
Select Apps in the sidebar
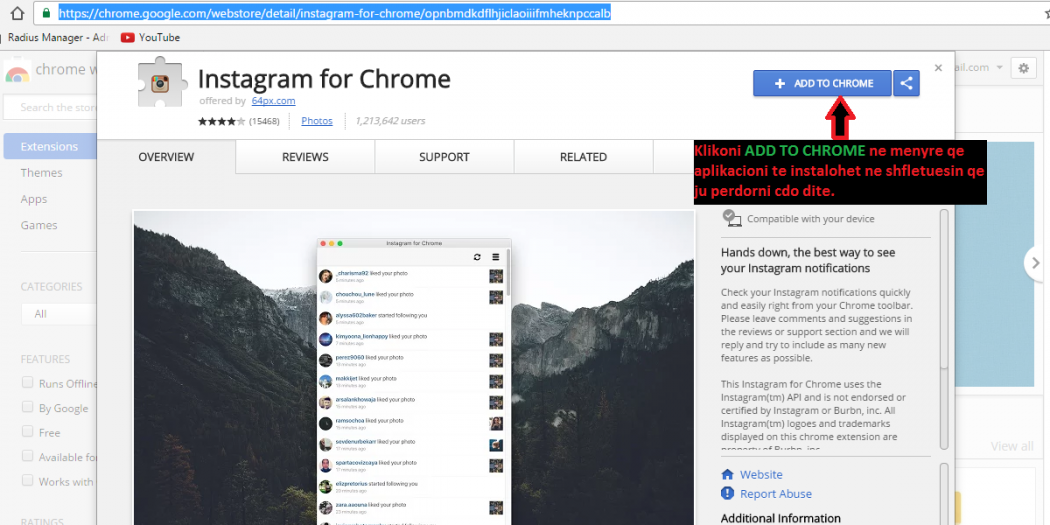pyautogui.click(x=33, y=199)
